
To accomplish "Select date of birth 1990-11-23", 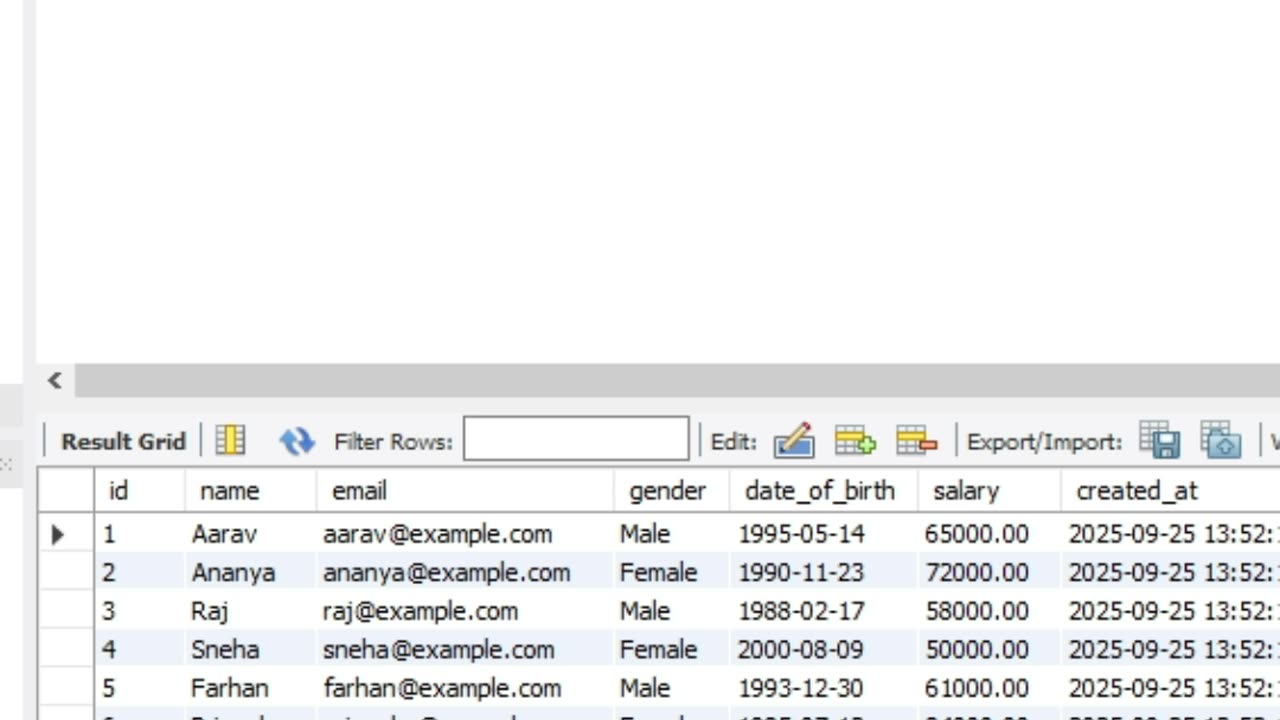I will point(824,572).
